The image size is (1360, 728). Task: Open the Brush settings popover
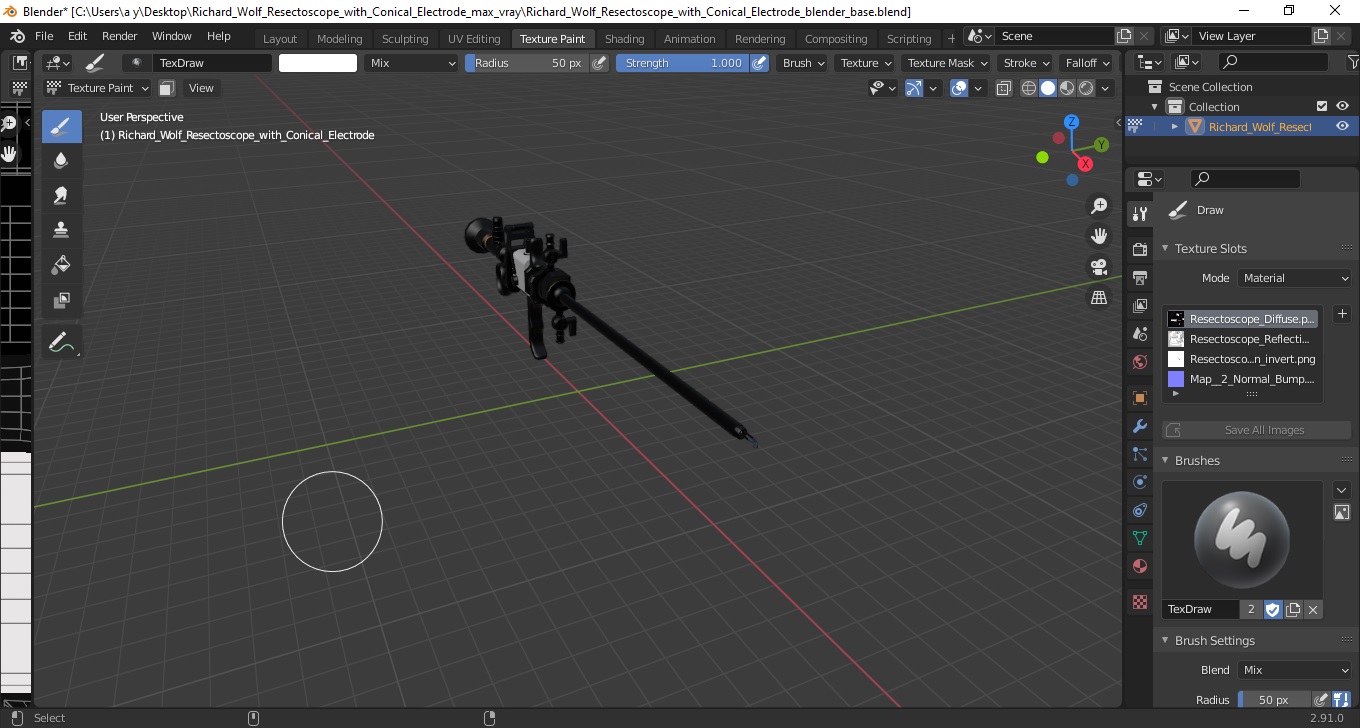coord(803,63)
